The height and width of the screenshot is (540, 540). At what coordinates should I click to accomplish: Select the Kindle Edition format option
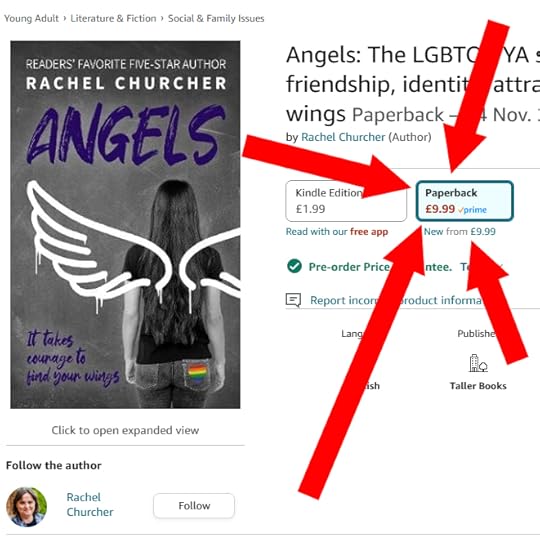pos(346,201)
